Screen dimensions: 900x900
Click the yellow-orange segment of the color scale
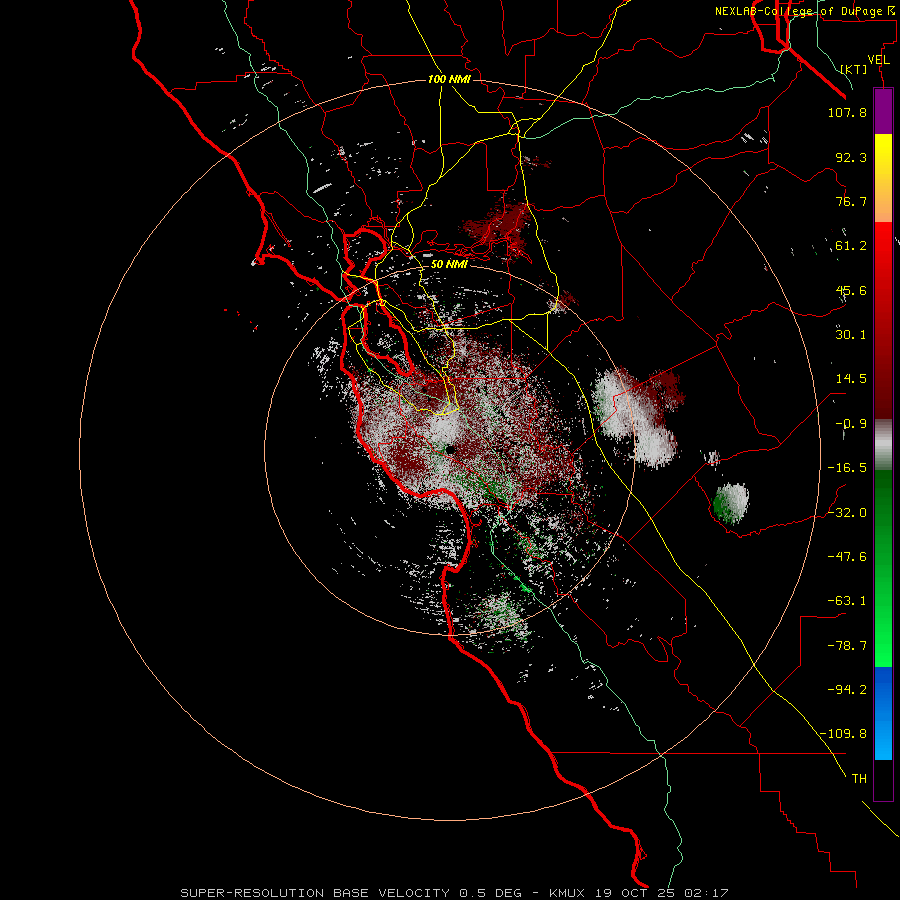[x=883, y=178]
